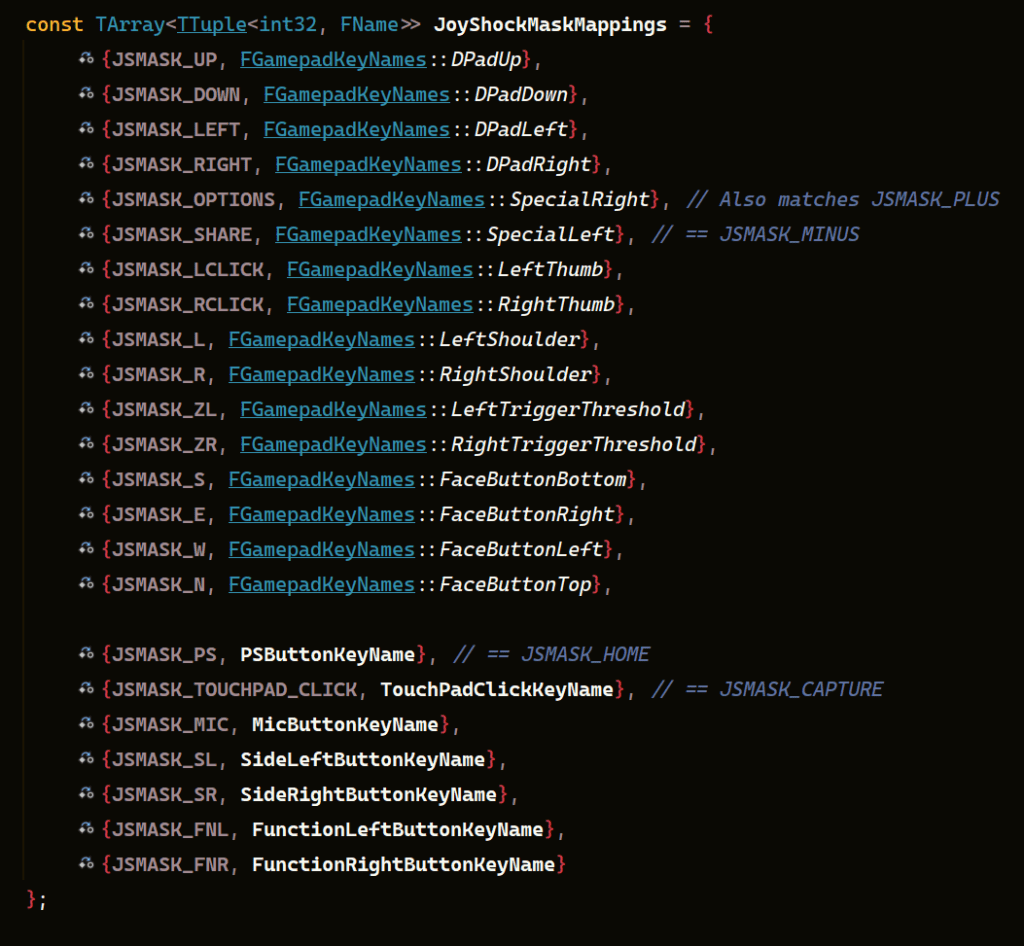
Task: Click the hint icon before JSMASK_N entry
Action: [87, 585]
